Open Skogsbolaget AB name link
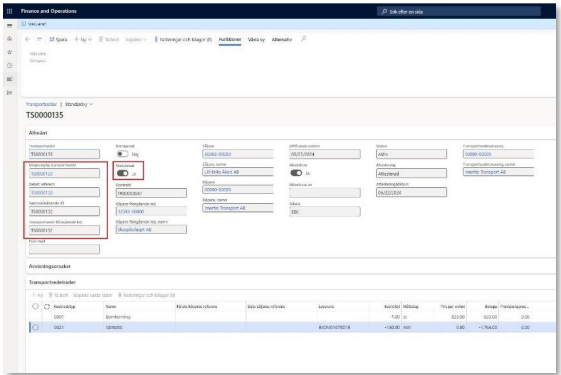 [x=135, y=229]
